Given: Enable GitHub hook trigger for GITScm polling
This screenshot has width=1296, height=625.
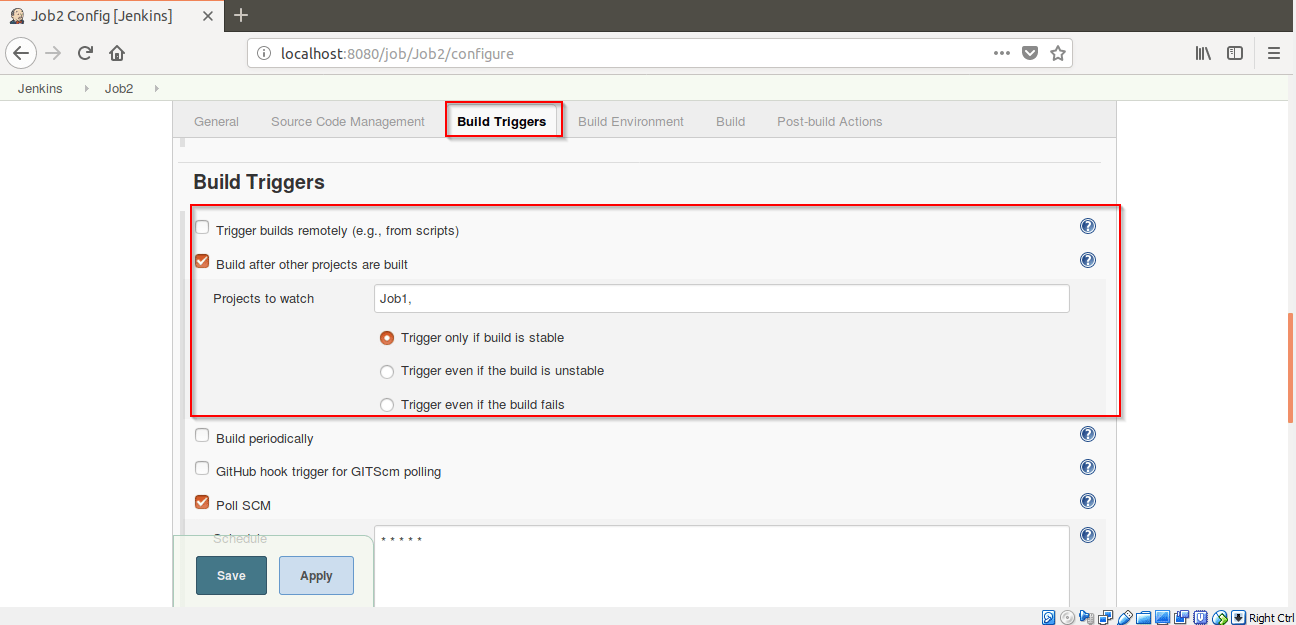Looking at the screenshot, I should click(202, 468).
